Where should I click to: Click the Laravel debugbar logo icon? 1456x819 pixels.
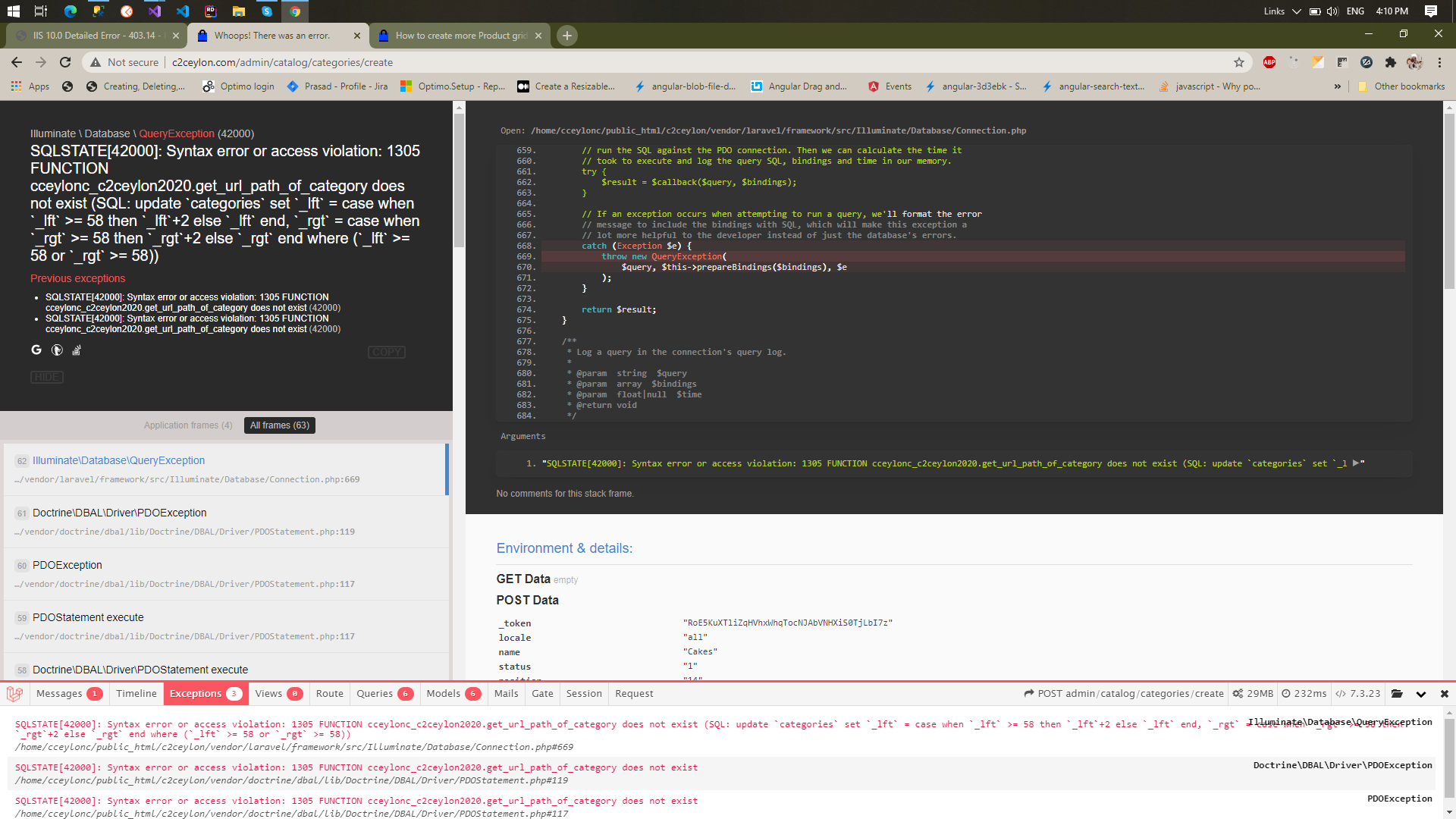tap(14, 694)
